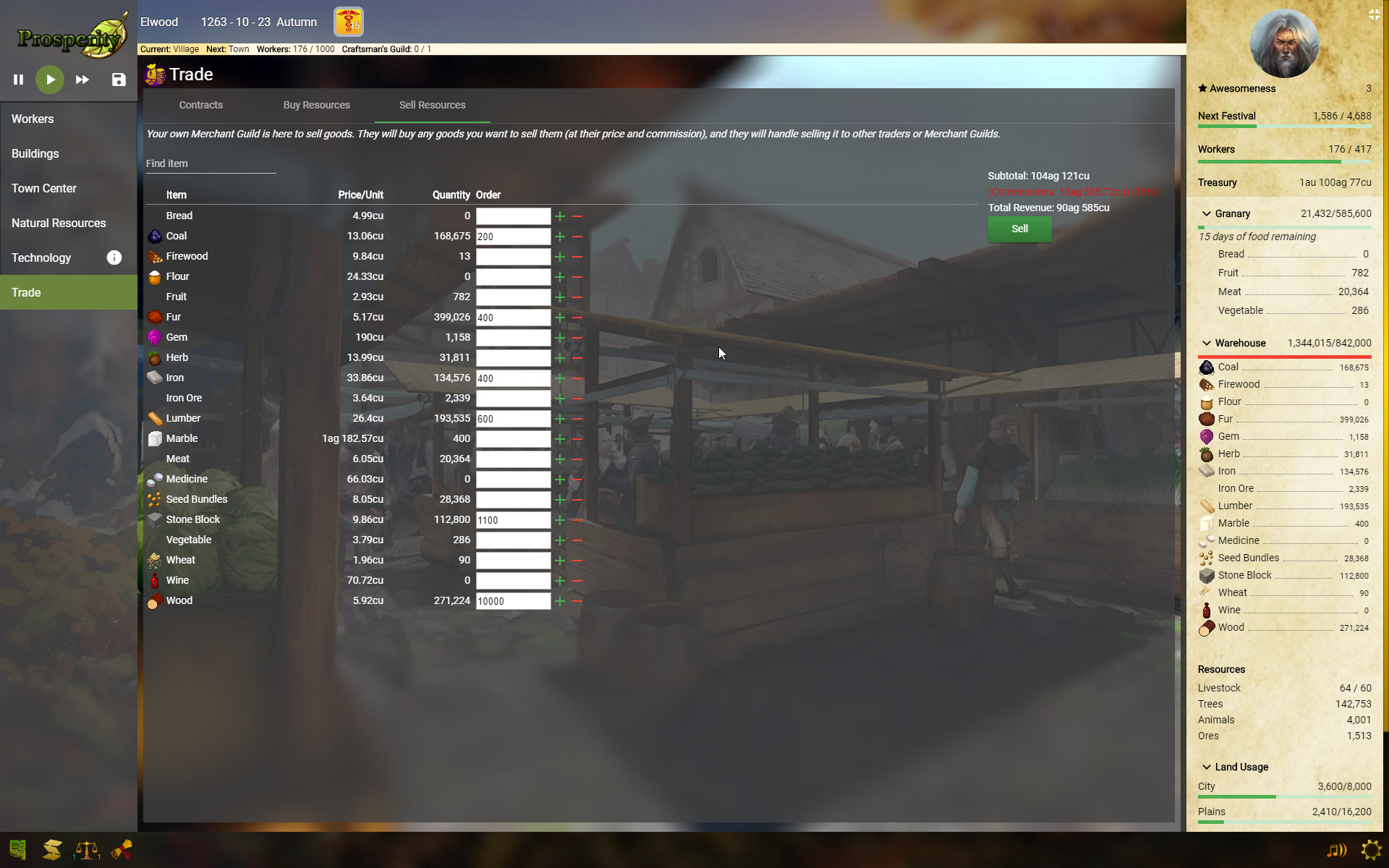Click the Find item search field
The height and width of the screenshot is (868, 1389).
[210, 163]
